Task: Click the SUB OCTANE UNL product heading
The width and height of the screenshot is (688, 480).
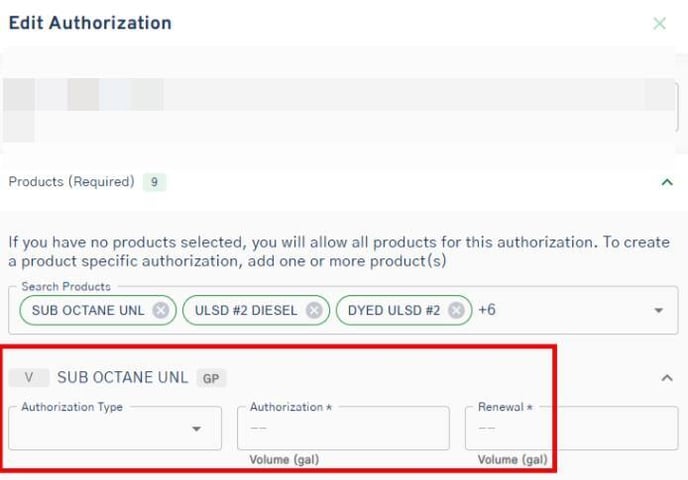Action: tap(122, 378)
